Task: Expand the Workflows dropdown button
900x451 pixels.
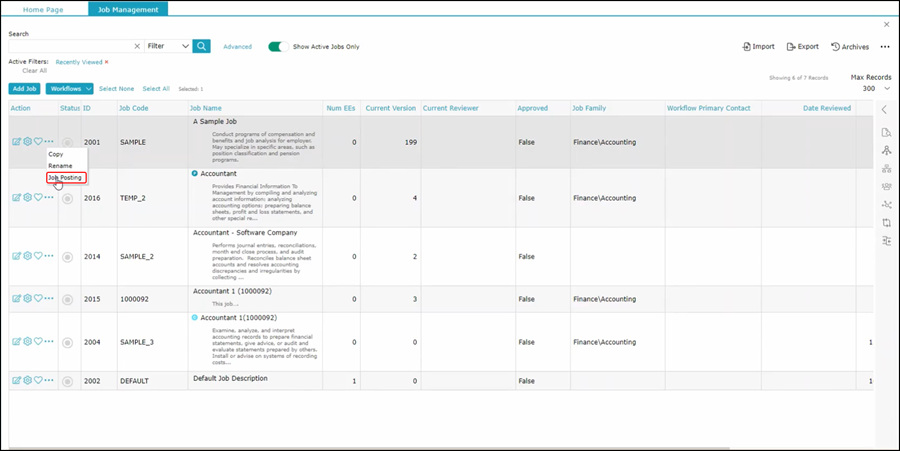Action: point(70,89)
